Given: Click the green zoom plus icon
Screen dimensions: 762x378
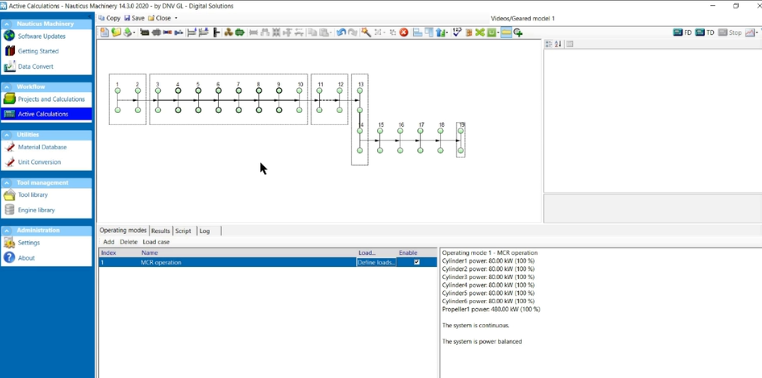Looking at the screenshot, I should coord(518,33).
